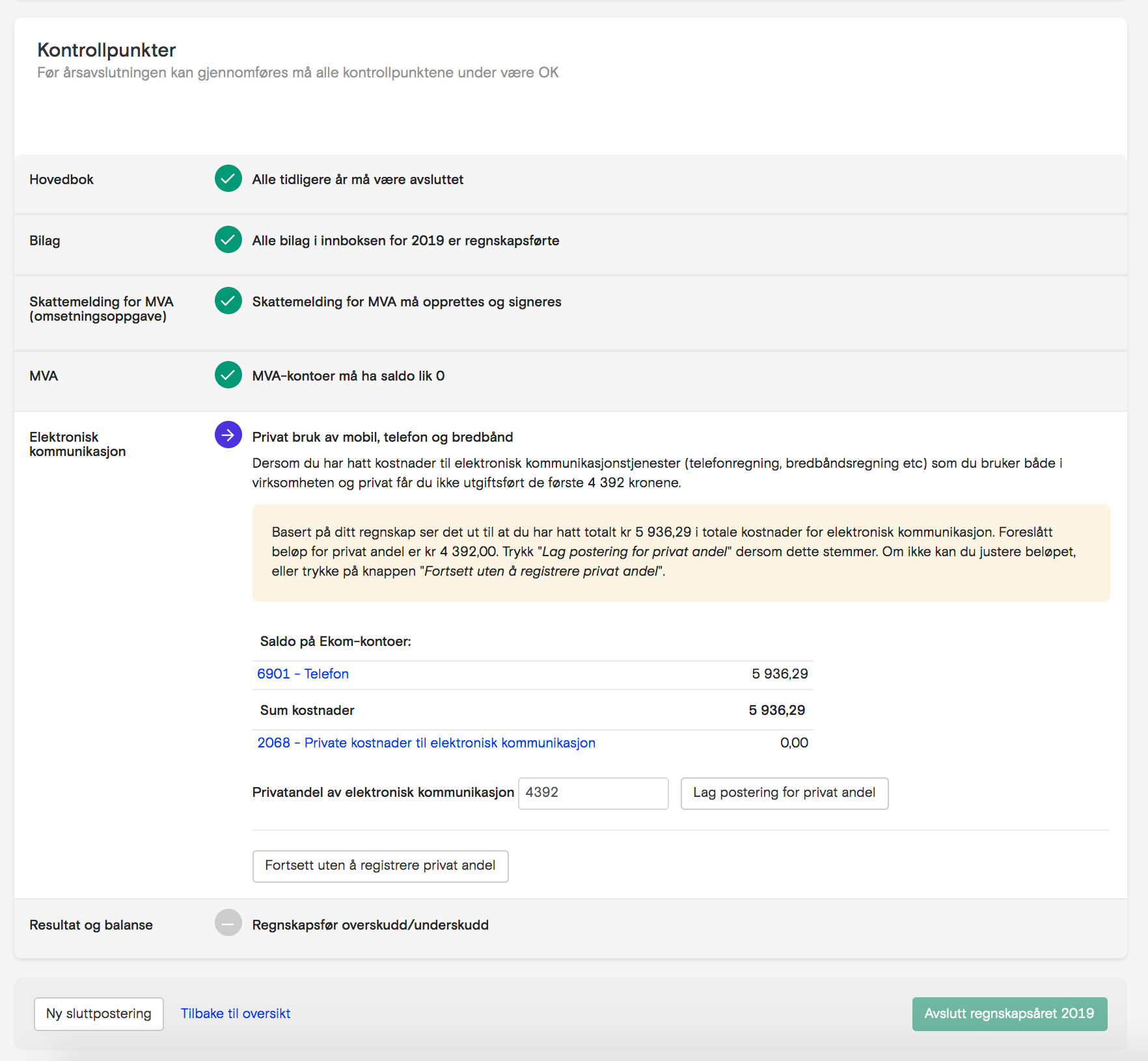This screenshot has height=1061, width=1148.
Task: Click the purple arrow icon for Elektronisk kommunikasjon
Action: click(x=228, y=435)
